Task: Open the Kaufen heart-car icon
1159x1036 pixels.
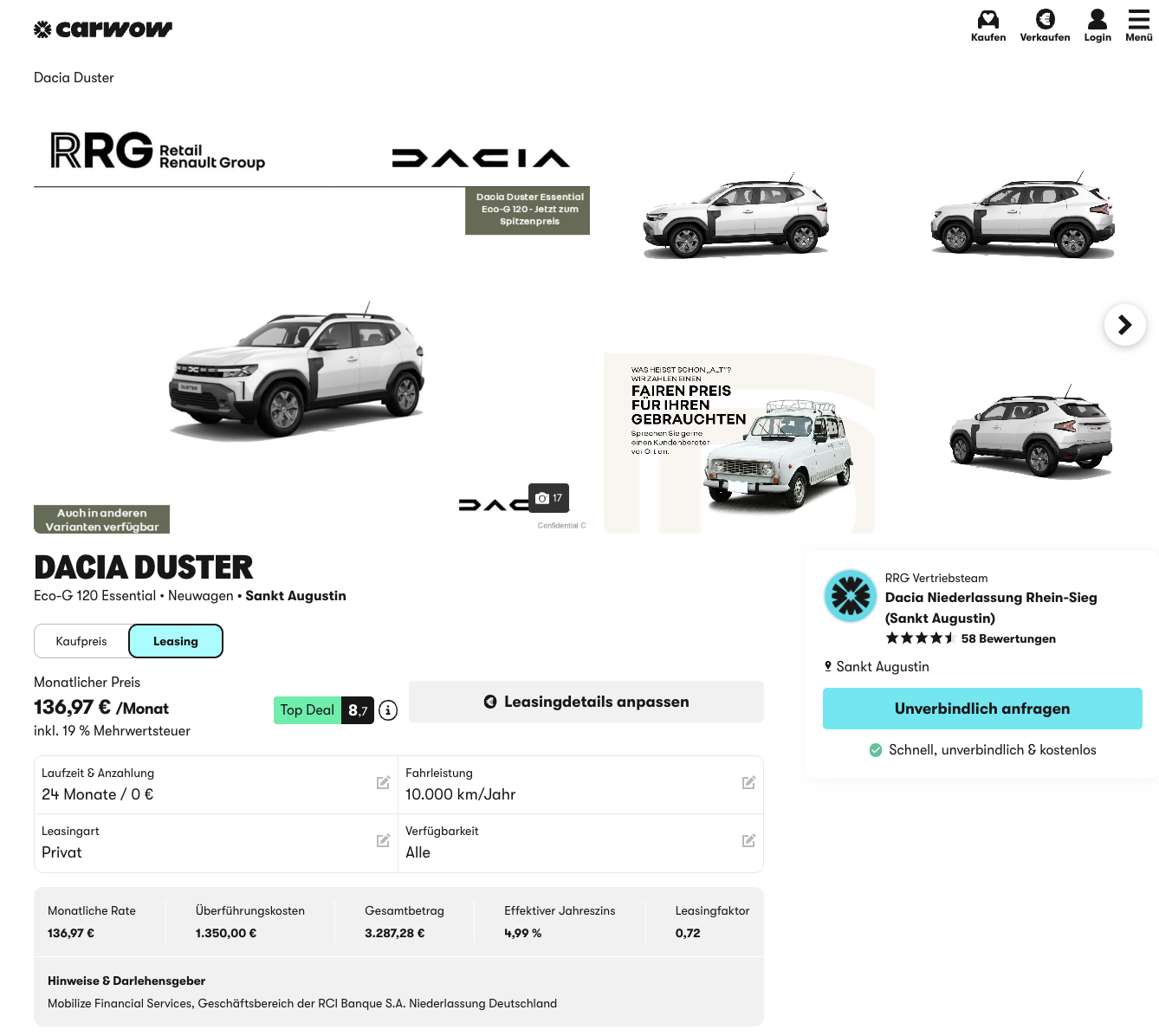Action: 988,25
